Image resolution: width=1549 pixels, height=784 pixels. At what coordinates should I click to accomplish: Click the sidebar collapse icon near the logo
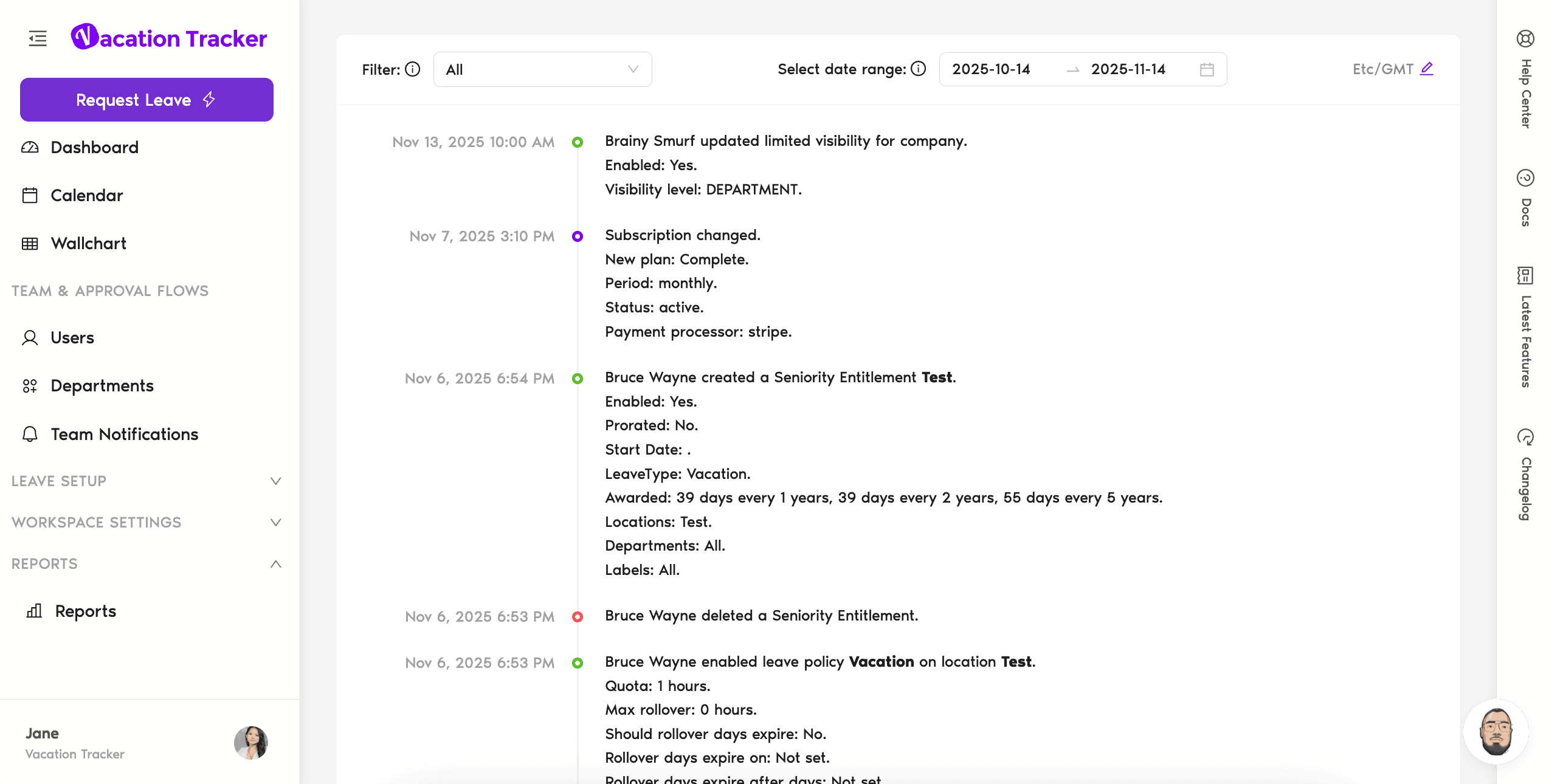tap(36, 38)
